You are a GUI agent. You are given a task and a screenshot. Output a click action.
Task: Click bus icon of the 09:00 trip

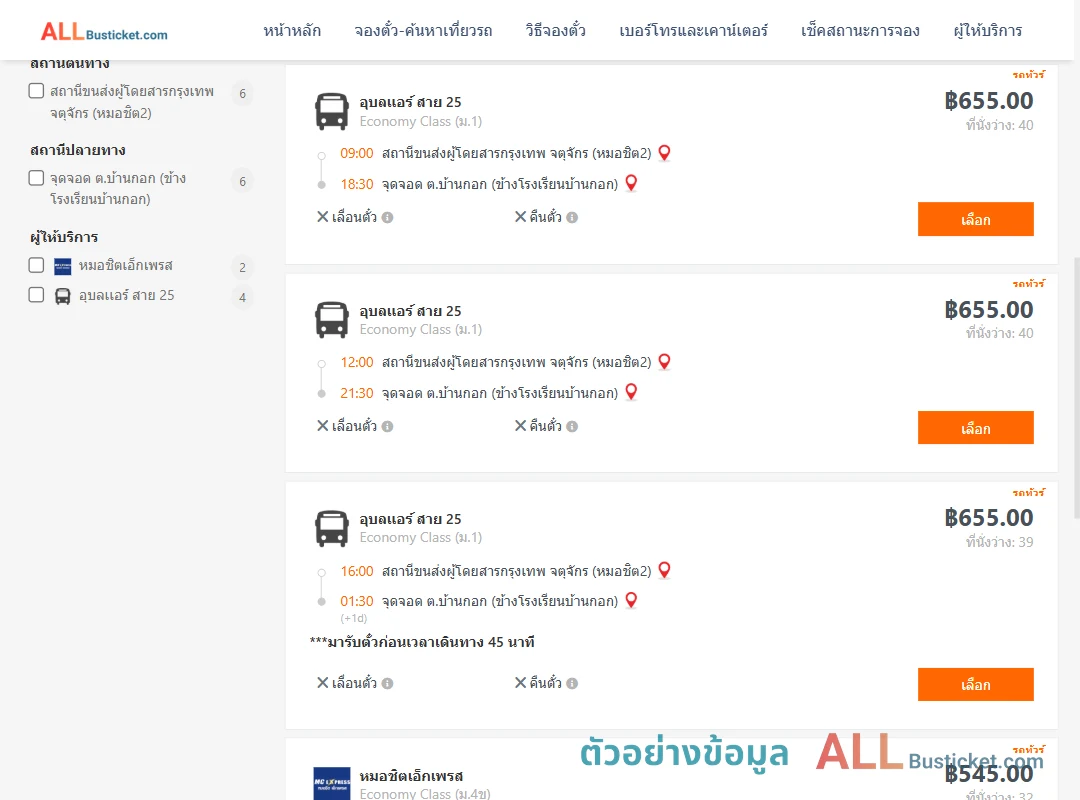pyautogui.click(x=331, y=112)
